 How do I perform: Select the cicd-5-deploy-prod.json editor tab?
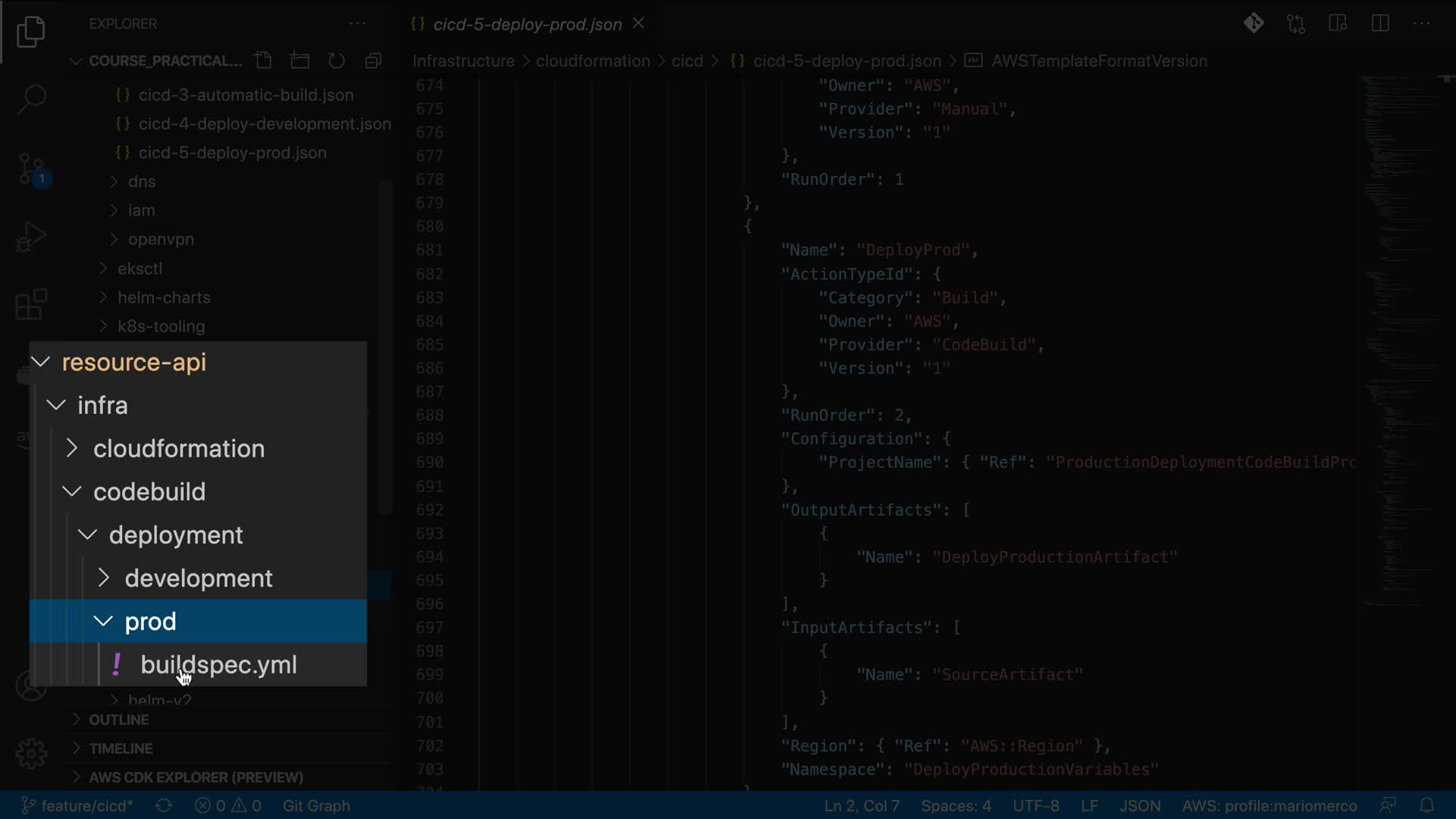click(527, 24)
